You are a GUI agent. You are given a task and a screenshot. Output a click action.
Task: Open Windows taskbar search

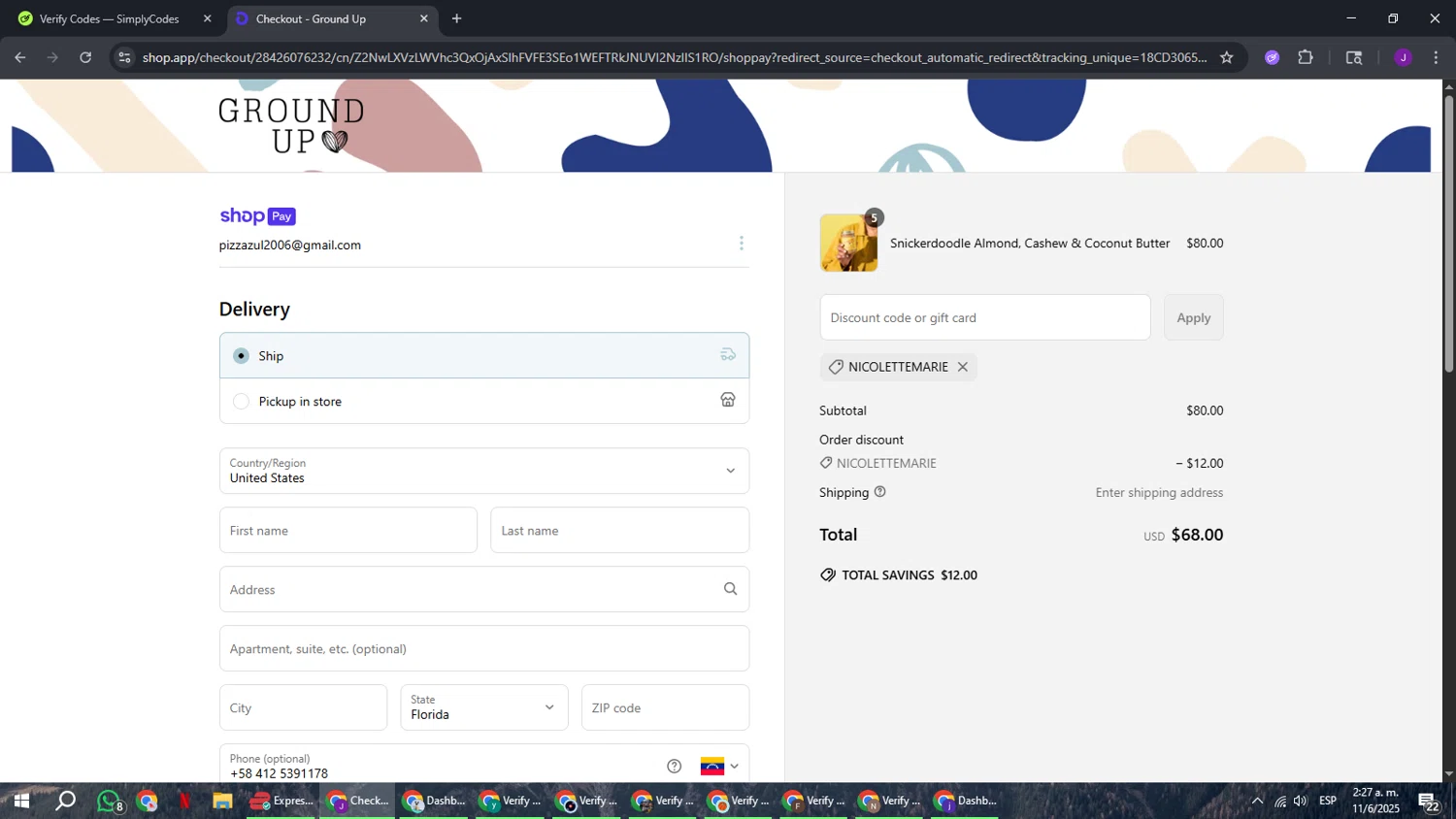pyautogui.click(x=65, y=801)
